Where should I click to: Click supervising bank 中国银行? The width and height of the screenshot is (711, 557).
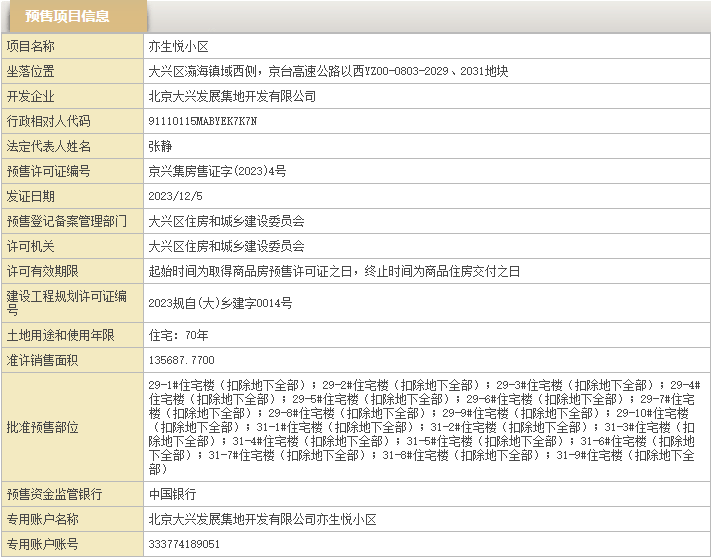pos(172,494)
